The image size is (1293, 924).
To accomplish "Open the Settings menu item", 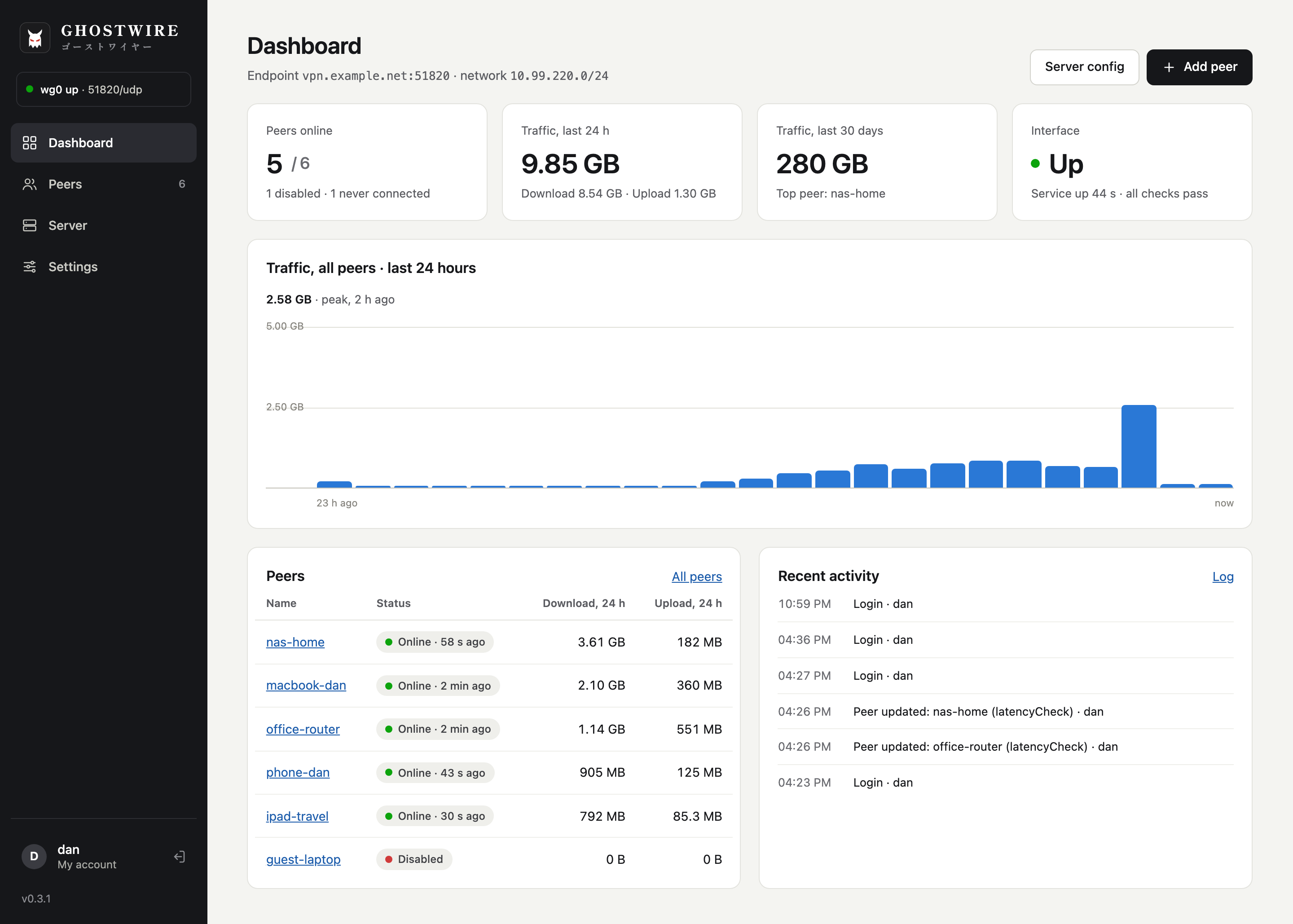I will pyautogui.click(x=104, y=267).
